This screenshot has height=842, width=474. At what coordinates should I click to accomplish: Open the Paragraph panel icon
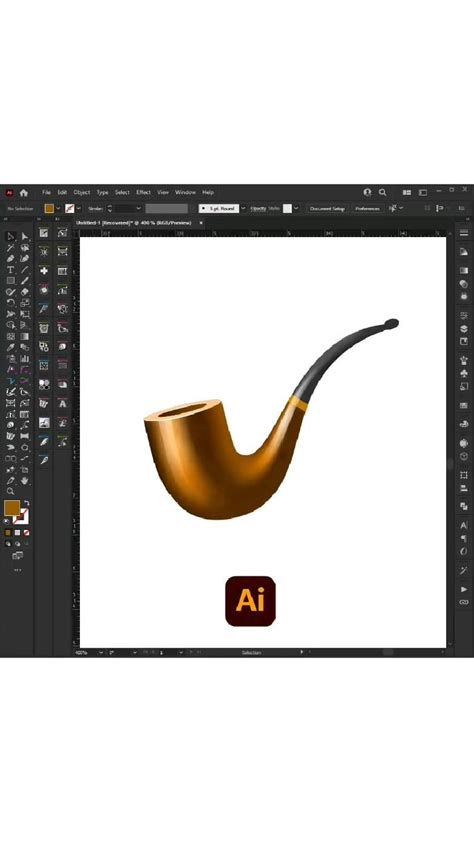464,538
